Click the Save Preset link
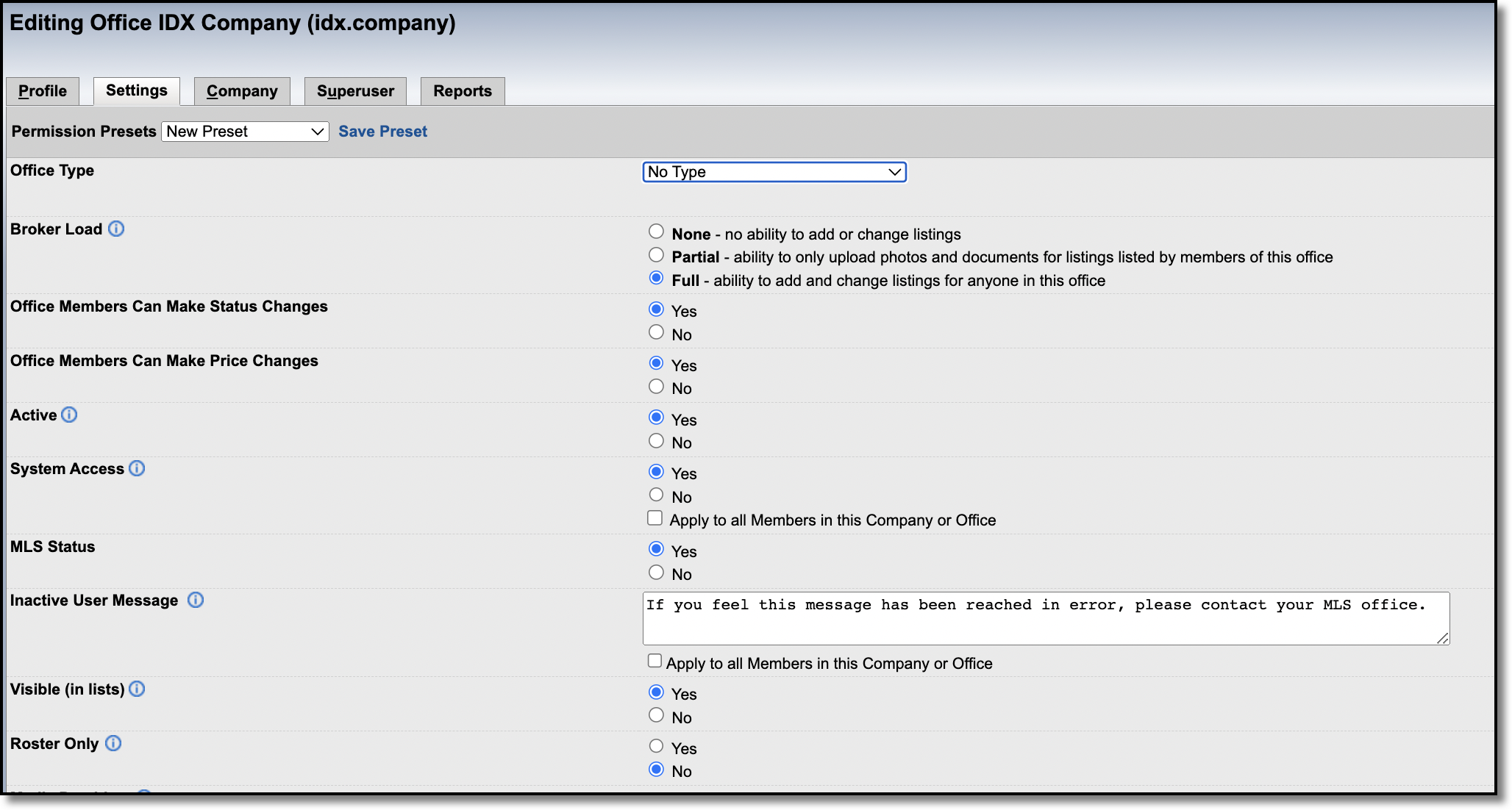Screen dimensions: 1512x810 (382, 132)
